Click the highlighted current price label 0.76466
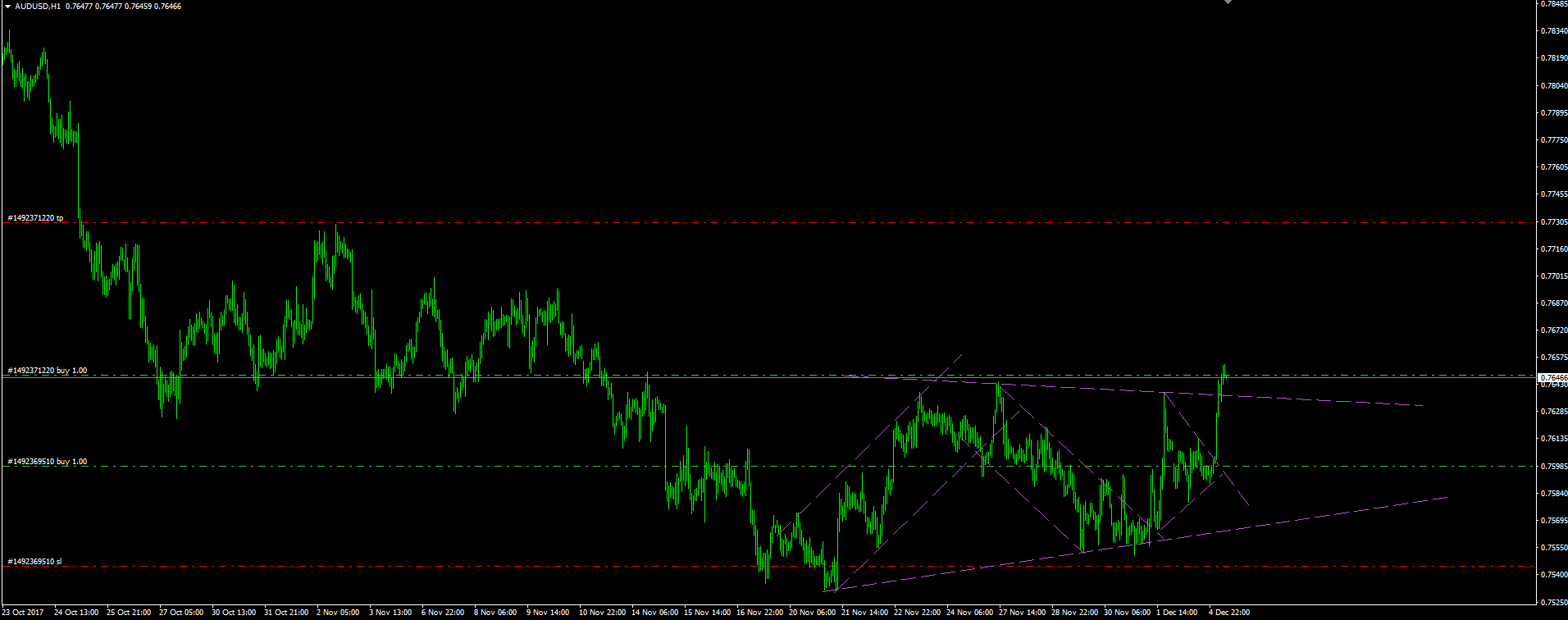 pos(1552,377)
